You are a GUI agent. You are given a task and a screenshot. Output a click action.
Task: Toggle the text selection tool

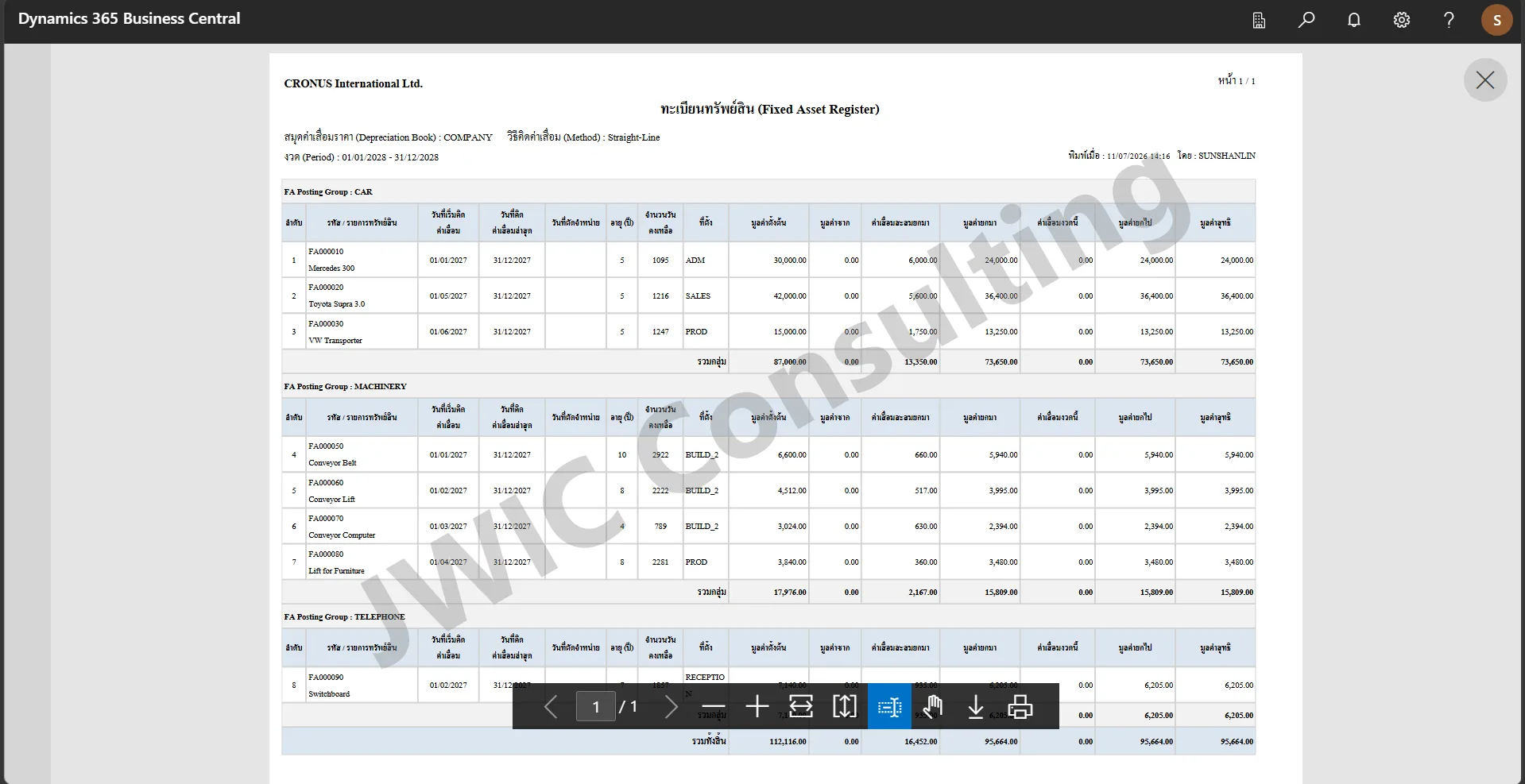[x=889, y=706]
